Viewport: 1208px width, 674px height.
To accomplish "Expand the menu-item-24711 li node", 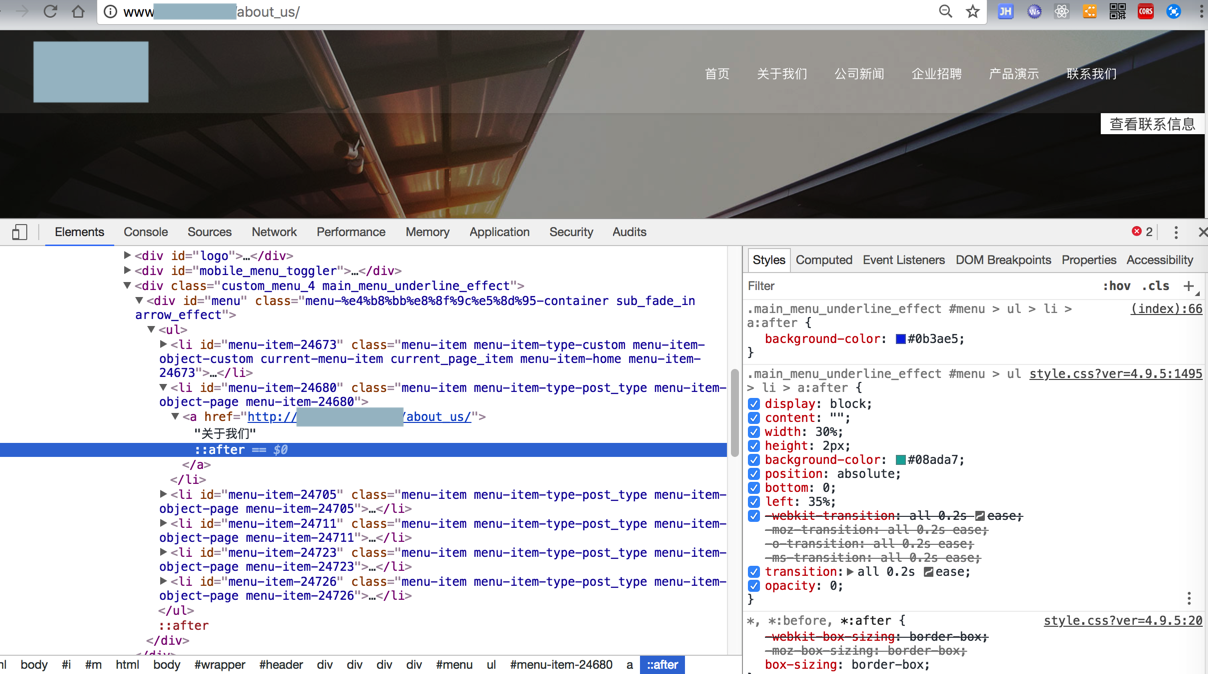I will pyautogui.click(x=163, y=524).
